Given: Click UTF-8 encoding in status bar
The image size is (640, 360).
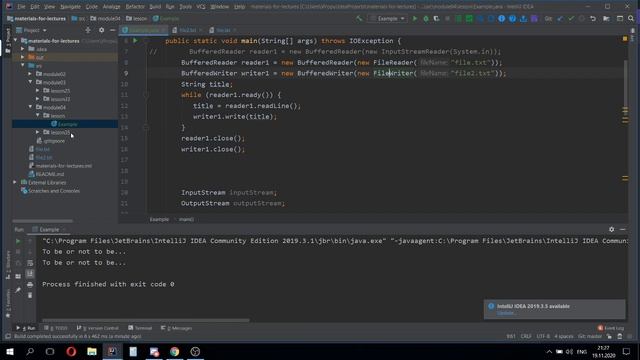Looking at the screenshot, I should [x=543, y=336].
